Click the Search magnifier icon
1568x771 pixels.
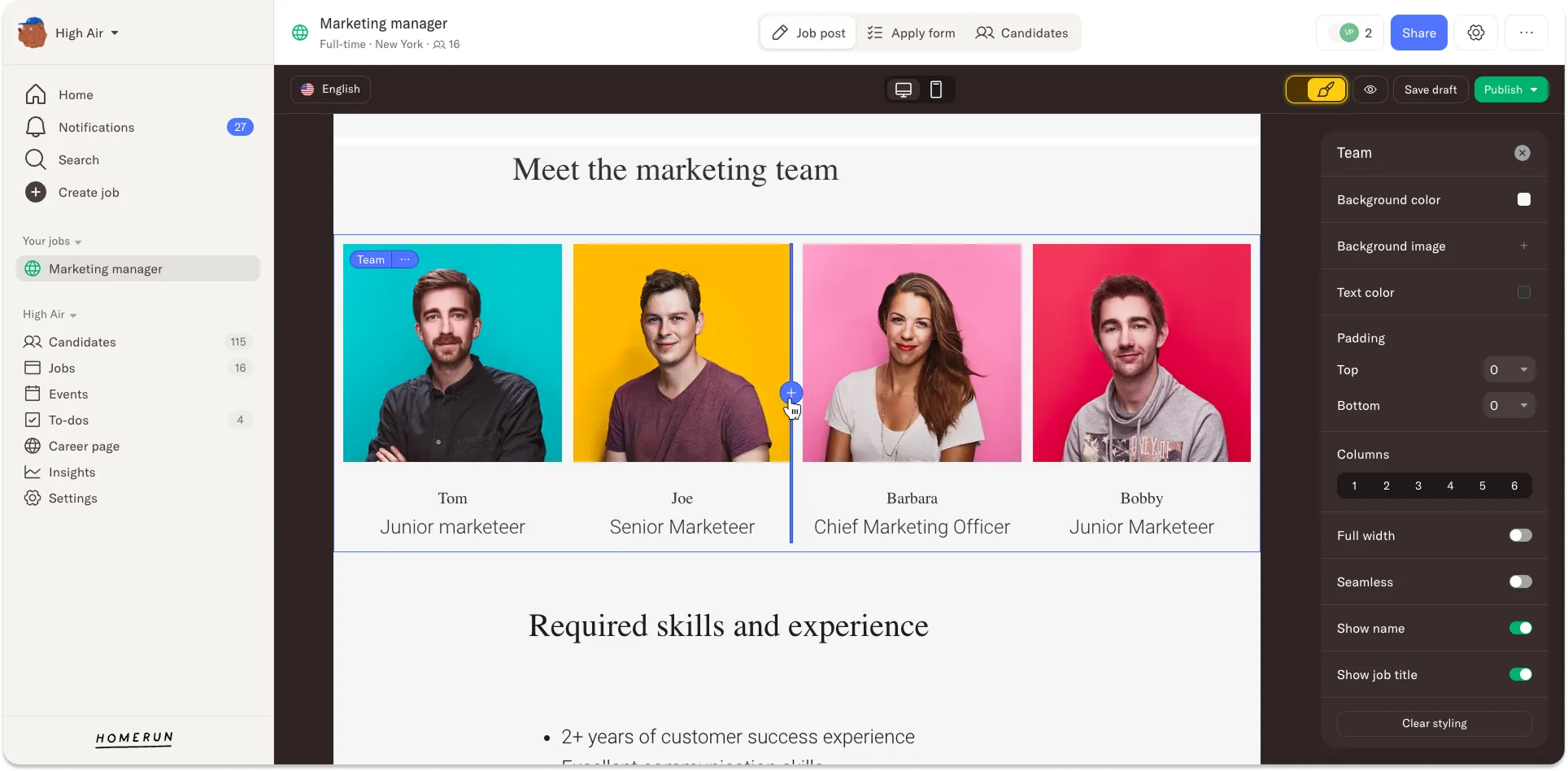point(35,159)
